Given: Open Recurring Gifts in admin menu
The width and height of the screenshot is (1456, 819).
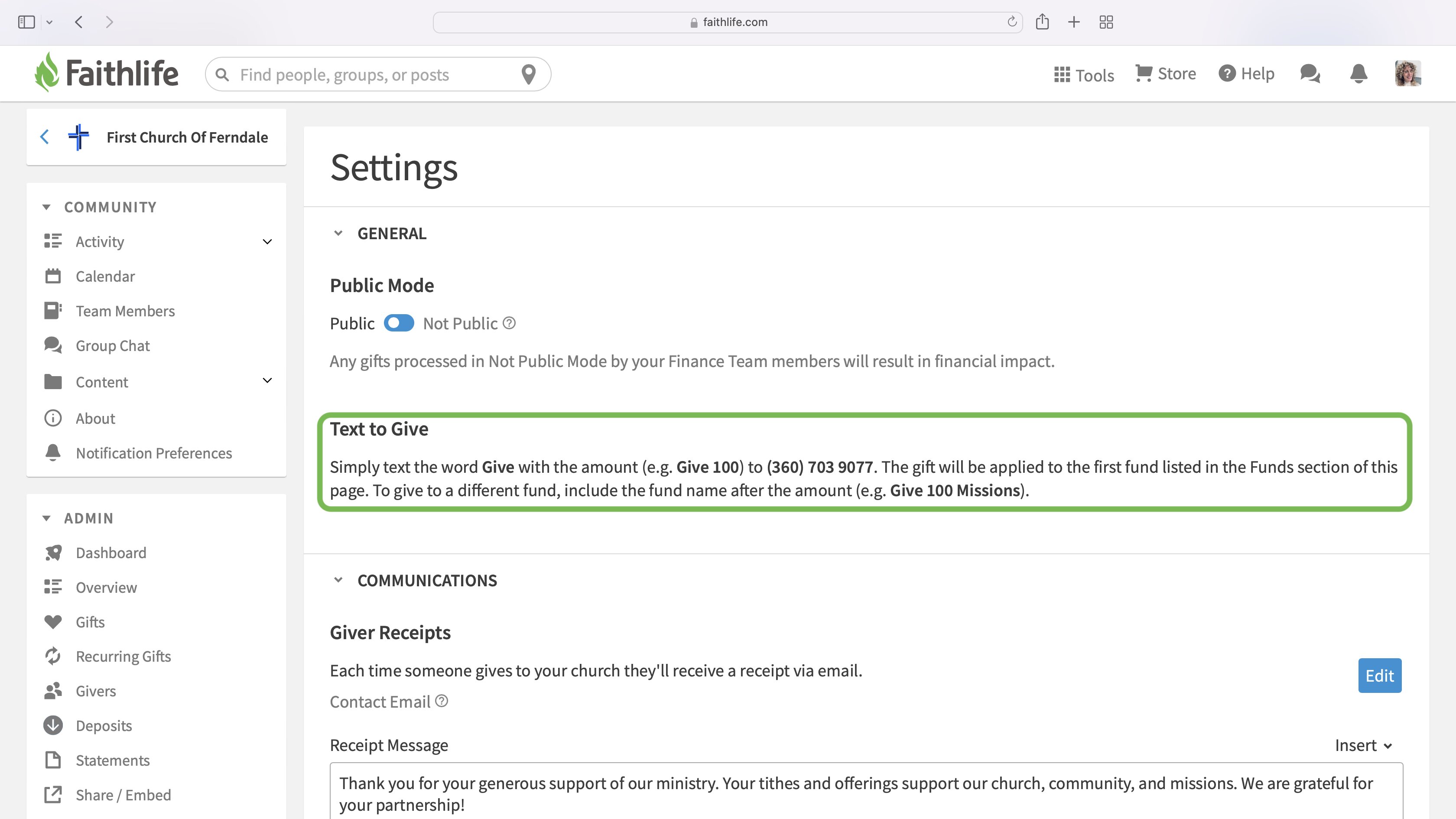Looking at the screenshot, I should 123,656.
